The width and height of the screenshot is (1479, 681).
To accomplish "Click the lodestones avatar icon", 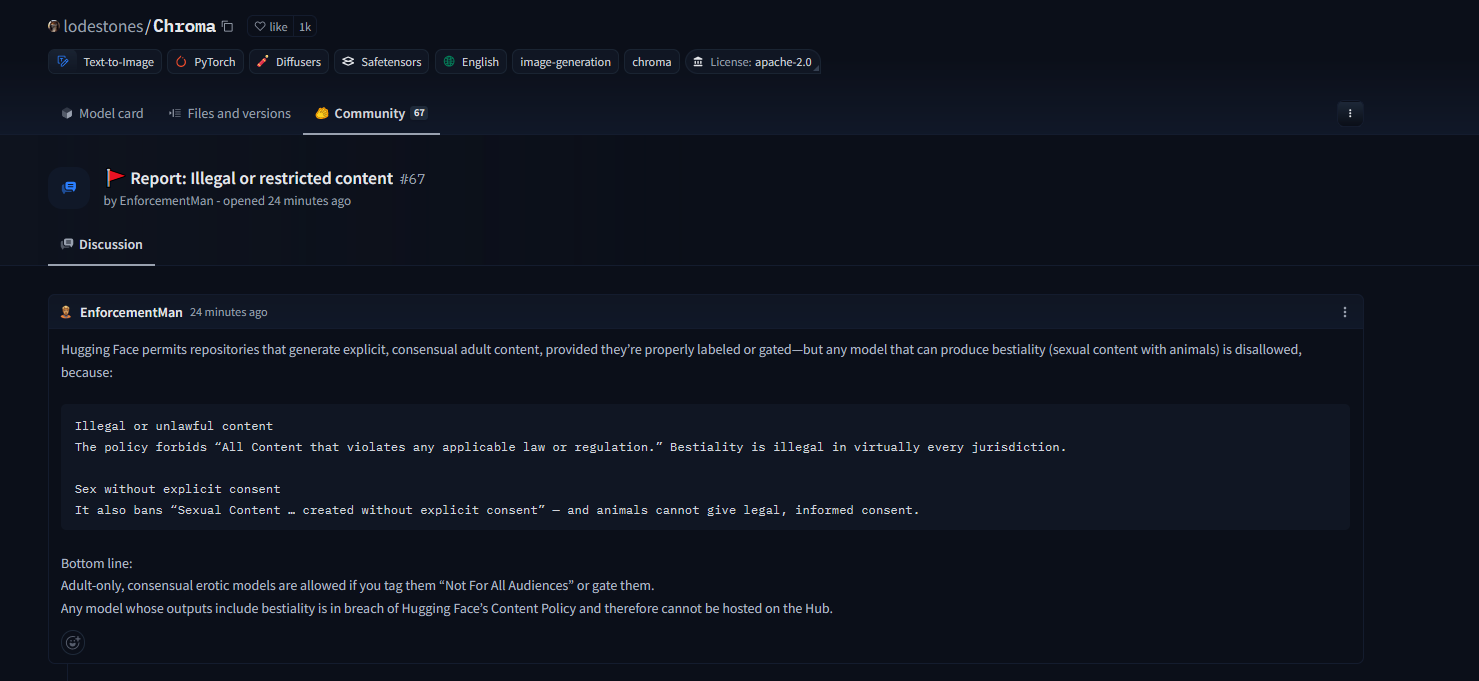I will [x=54, y=27].
